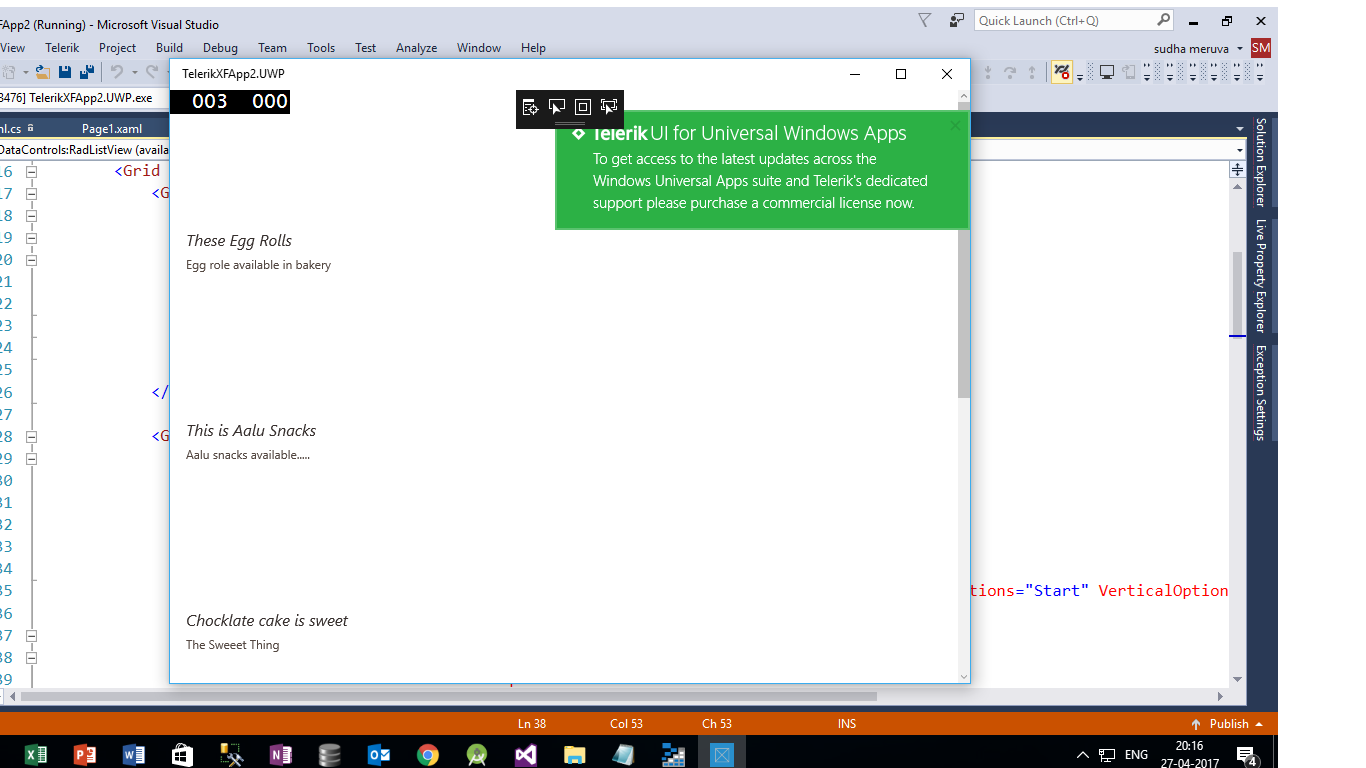This screenshot has height=768, width=1366.
Task: Toggle track focused element in debug overlay
Action: tap(609, 107)
